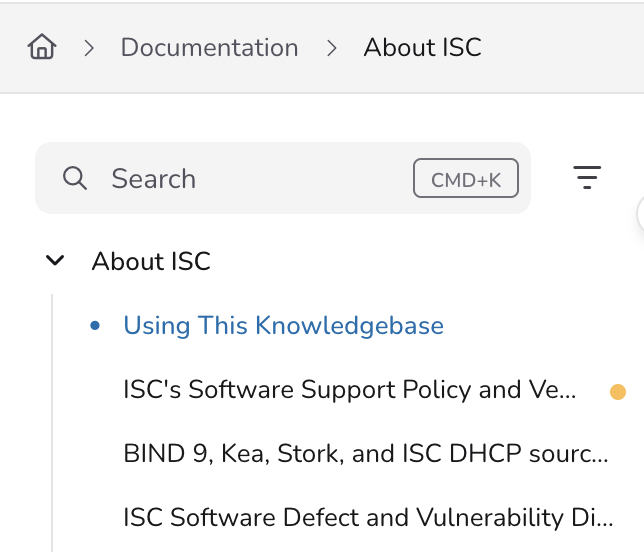Click the search magnifier icon
644x552 pixels.
click(75, 178)
